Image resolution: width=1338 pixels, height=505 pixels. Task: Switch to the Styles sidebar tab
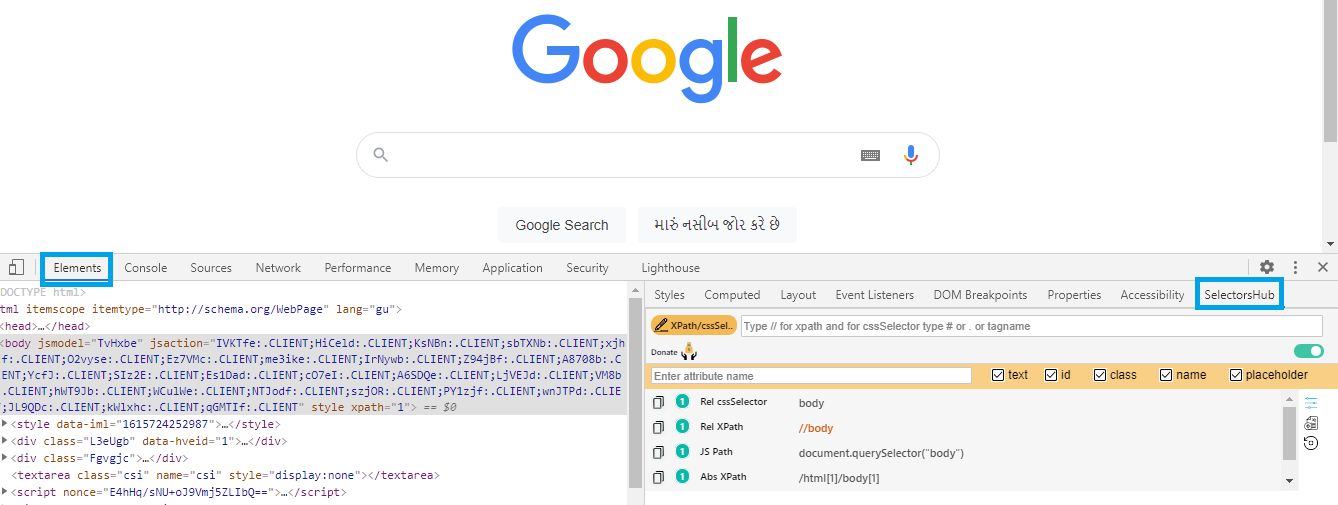670,295
